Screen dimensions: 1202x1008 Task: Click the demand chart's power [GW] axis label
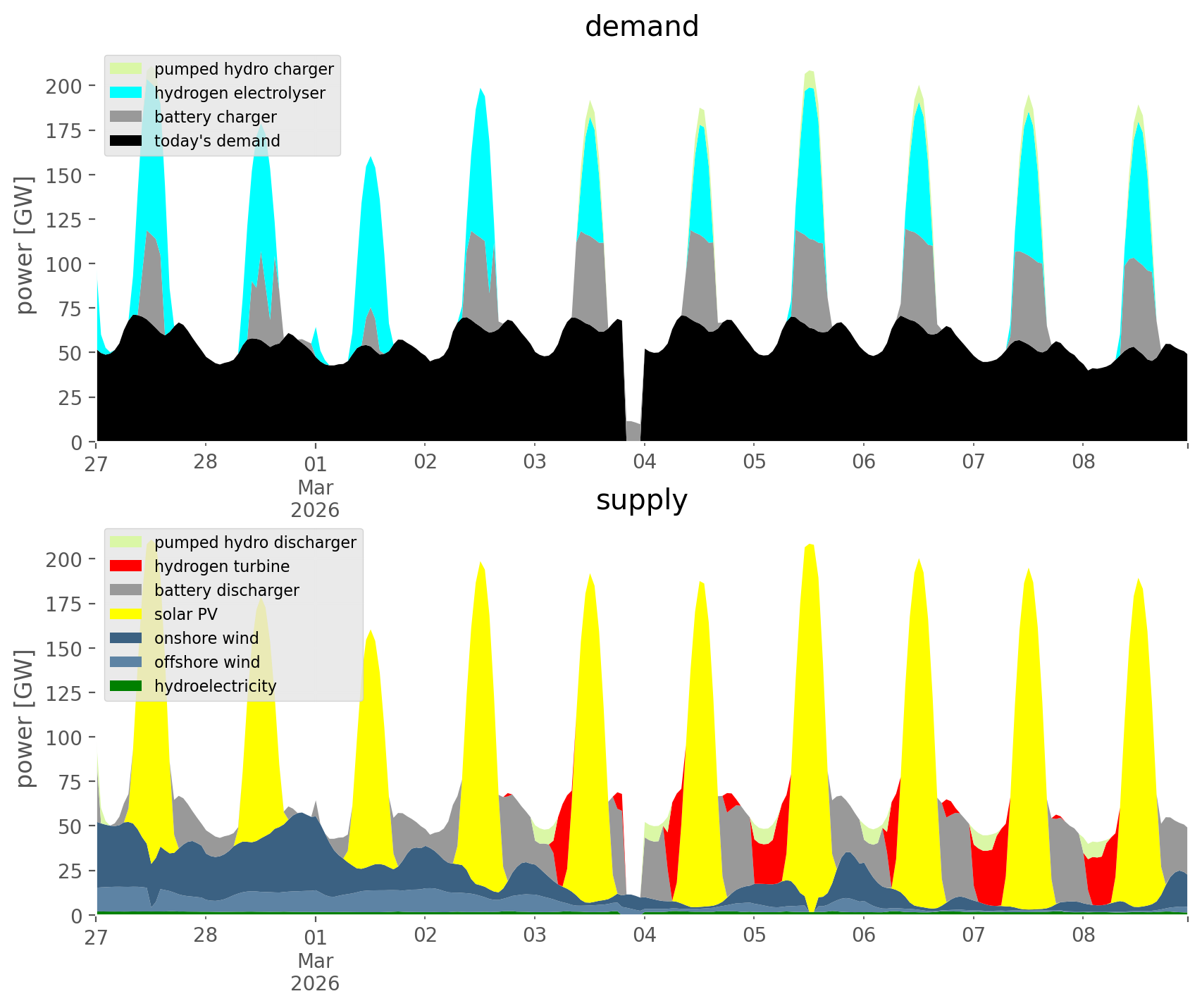point(25,245)
